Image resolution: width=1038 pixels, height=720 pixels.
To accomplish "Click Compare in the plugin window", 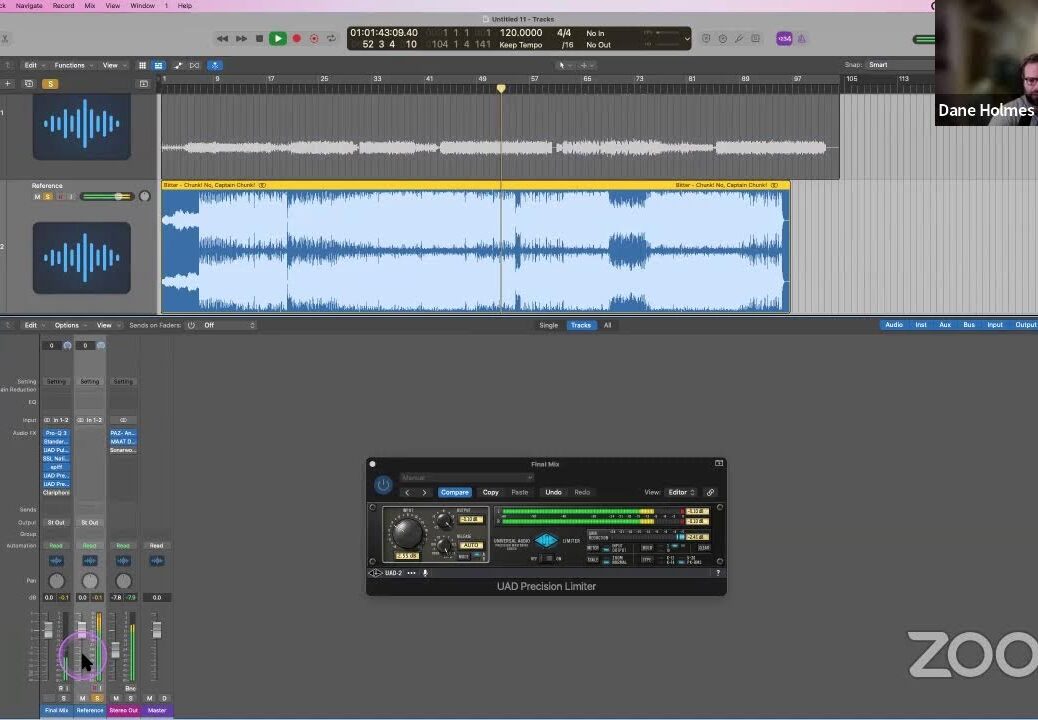I will click(x=455, y=492).
